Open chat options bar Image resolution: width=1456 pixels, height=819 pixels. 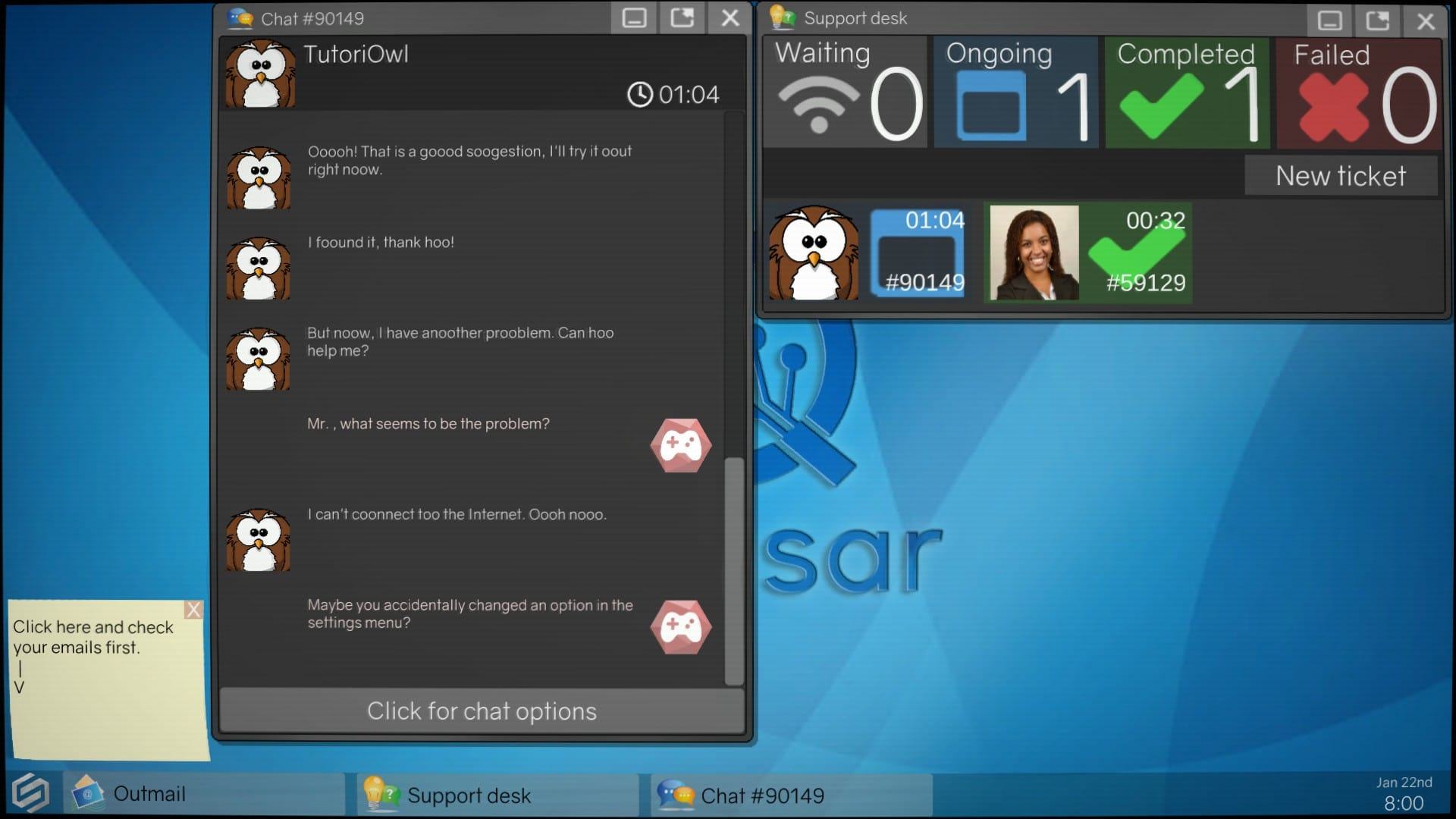(x=482, y=711)
